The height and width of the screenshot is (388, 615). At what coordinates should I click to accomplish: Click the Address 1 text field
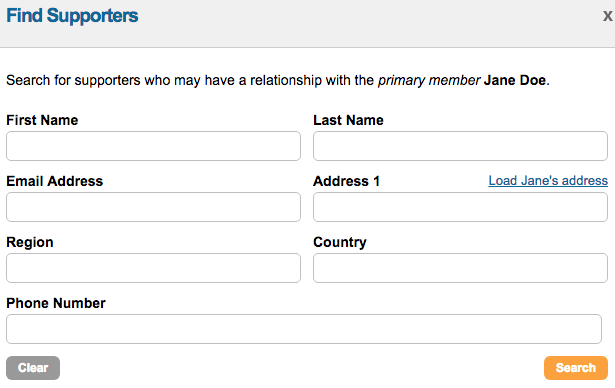coord(460,207)
